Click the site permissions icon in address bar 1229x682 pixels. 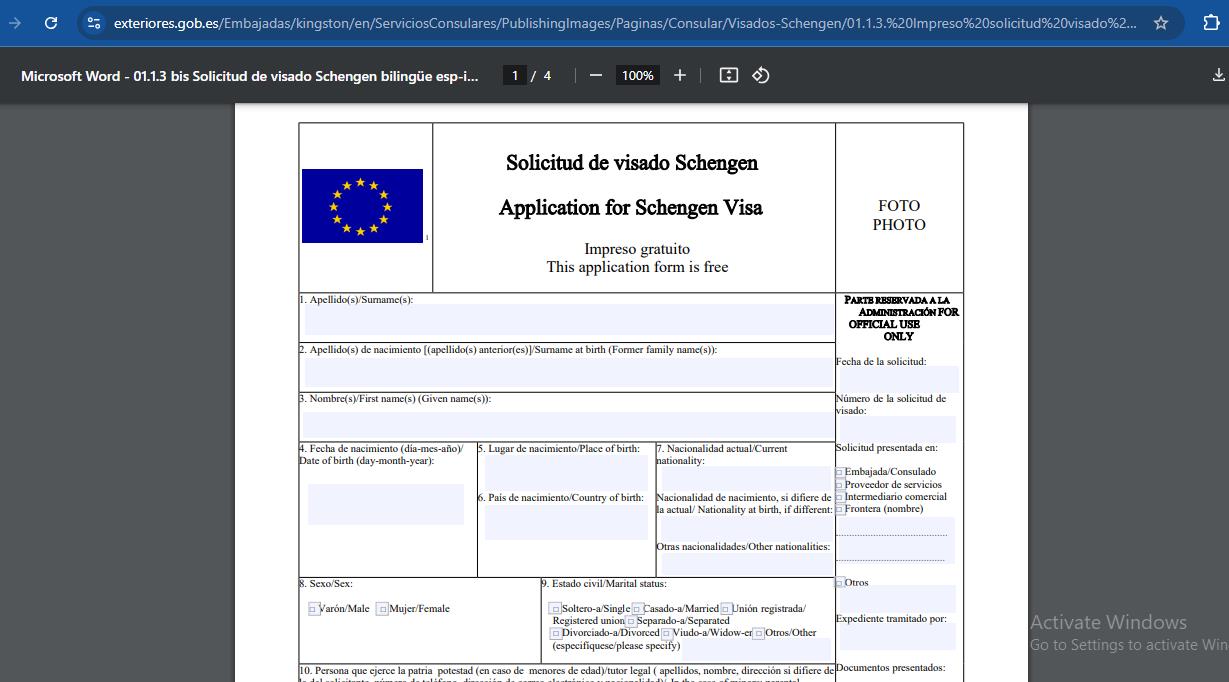point(92,22)
